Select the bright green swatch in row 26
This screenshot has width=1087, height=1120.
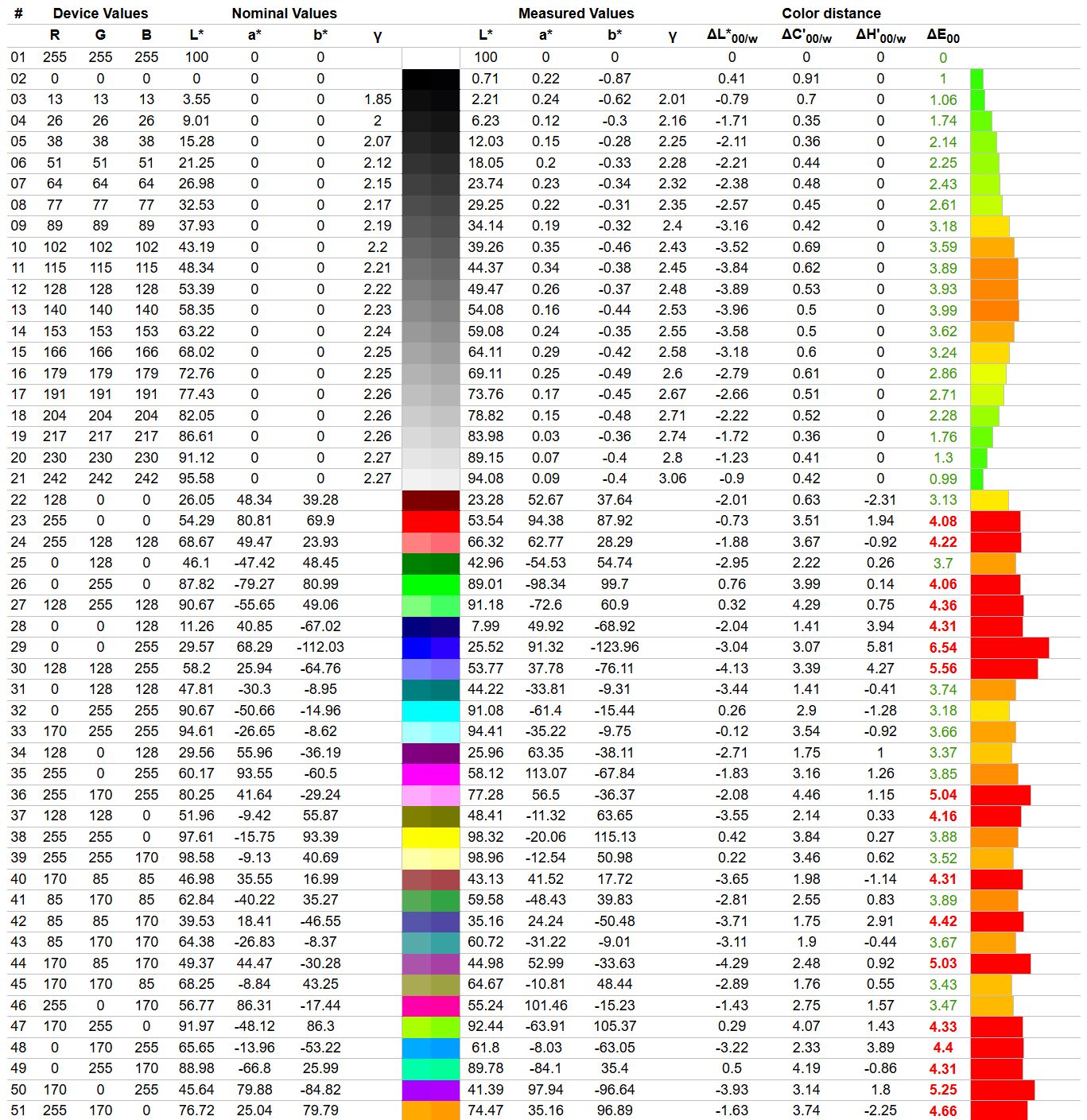coord(430,584)
